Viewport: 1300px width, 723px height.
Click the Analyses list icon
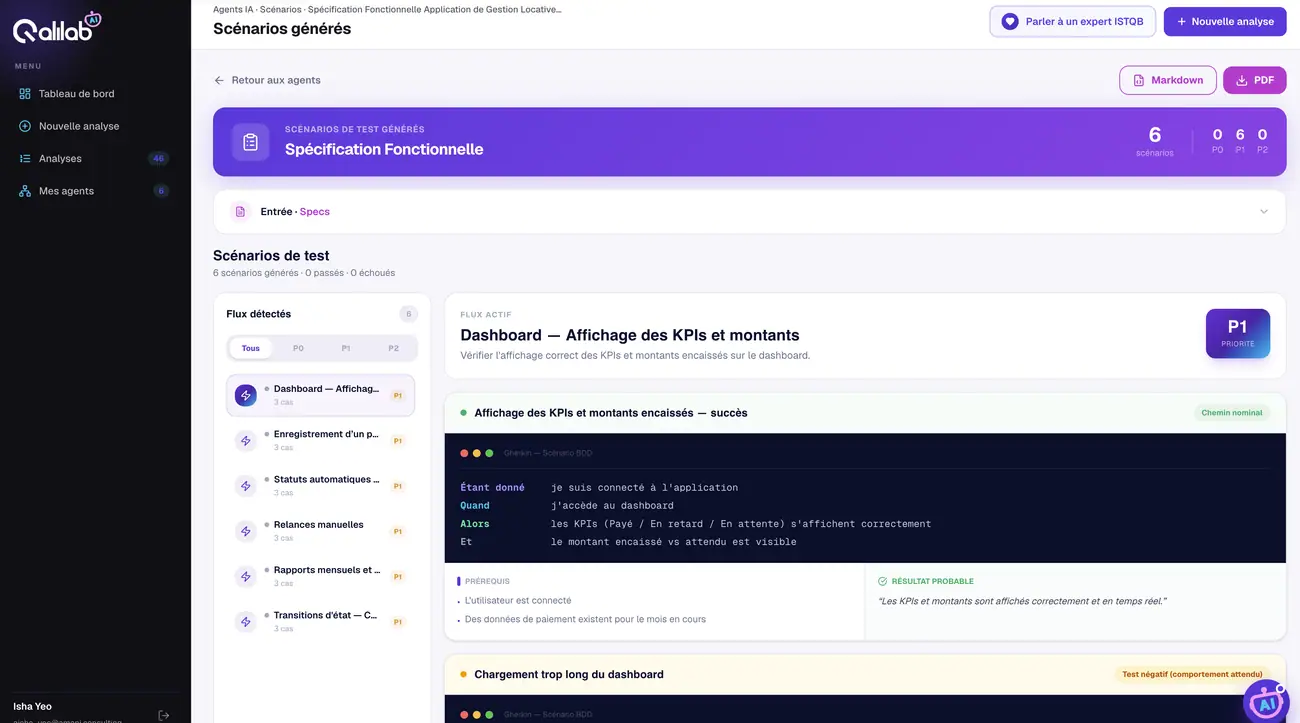pos(25,158)
